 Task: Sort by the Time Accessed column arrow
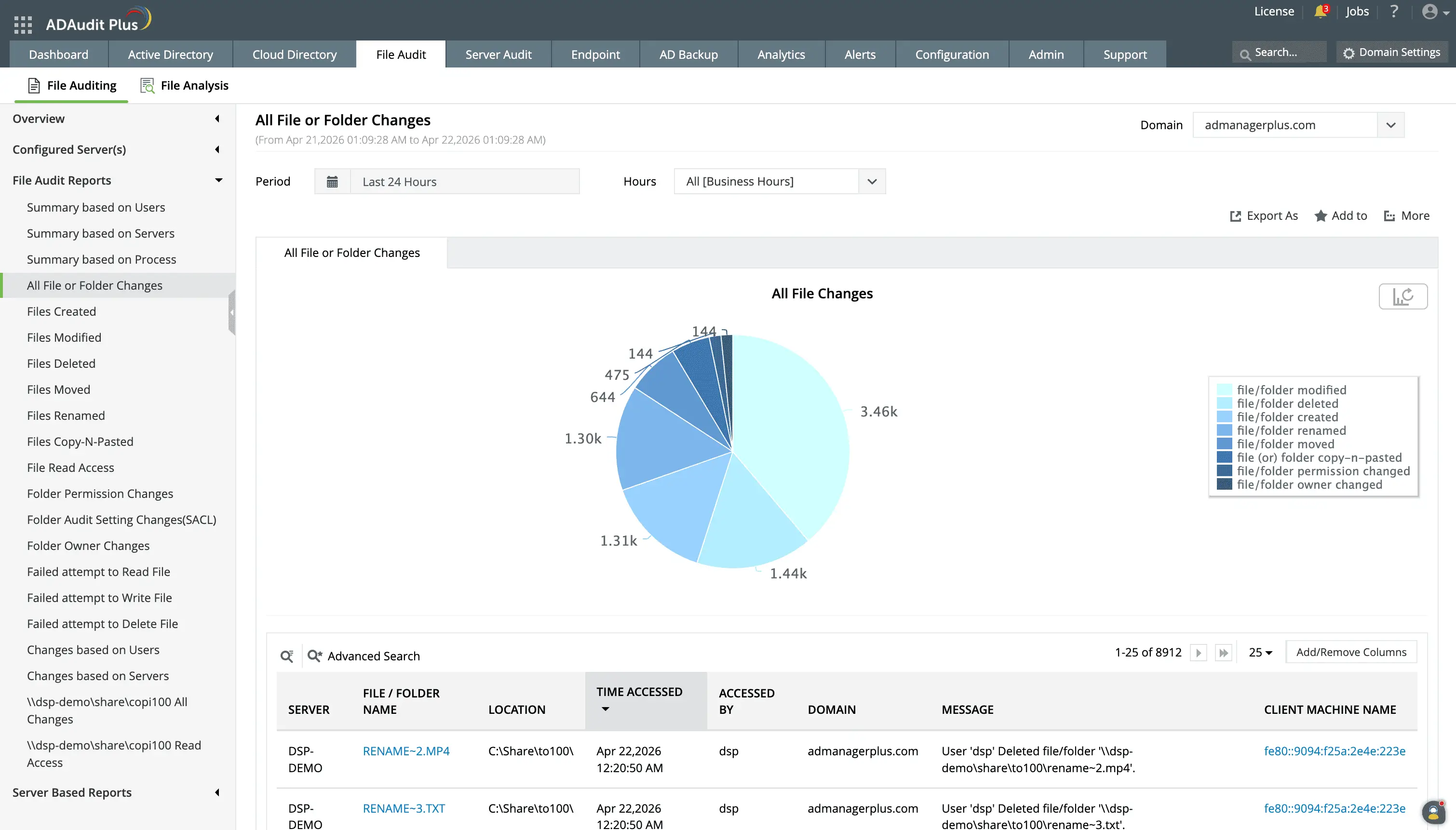tap(606, 709)
